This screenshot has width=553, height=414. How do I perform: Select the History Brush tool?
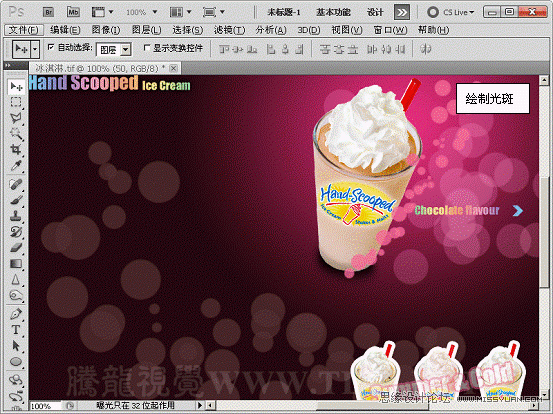(x=16, y=231)
